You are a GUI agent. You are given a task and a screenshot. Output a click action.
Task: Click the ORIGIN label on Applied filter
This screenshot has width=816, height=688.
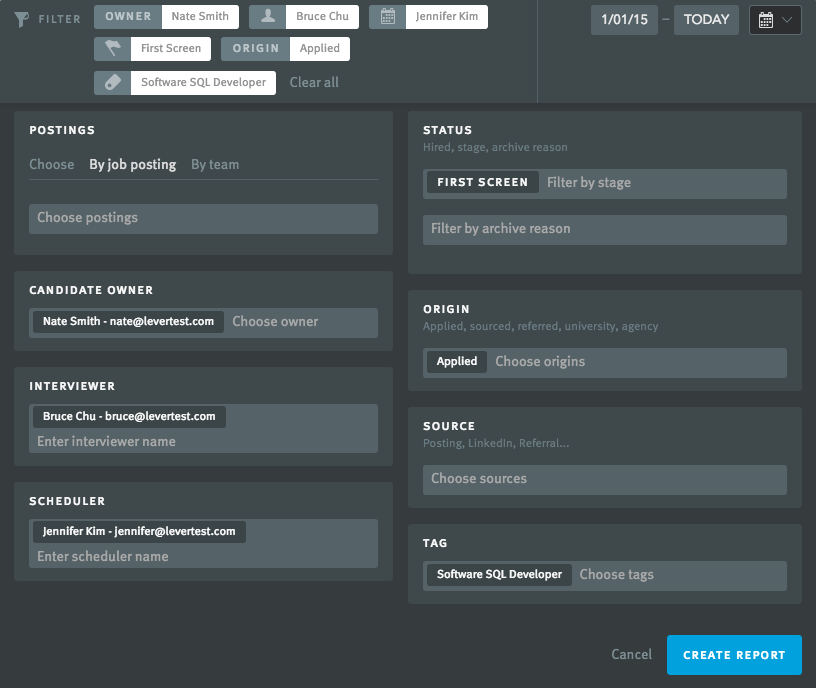click(255, 48)
